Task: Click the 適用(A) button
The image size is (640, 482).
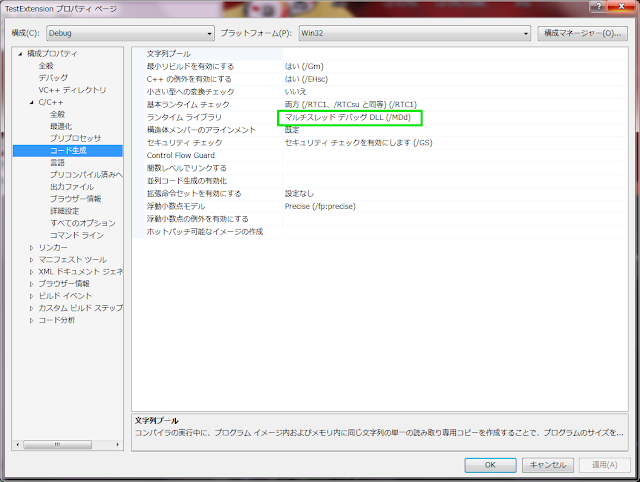Action: (x=605, y=465)
